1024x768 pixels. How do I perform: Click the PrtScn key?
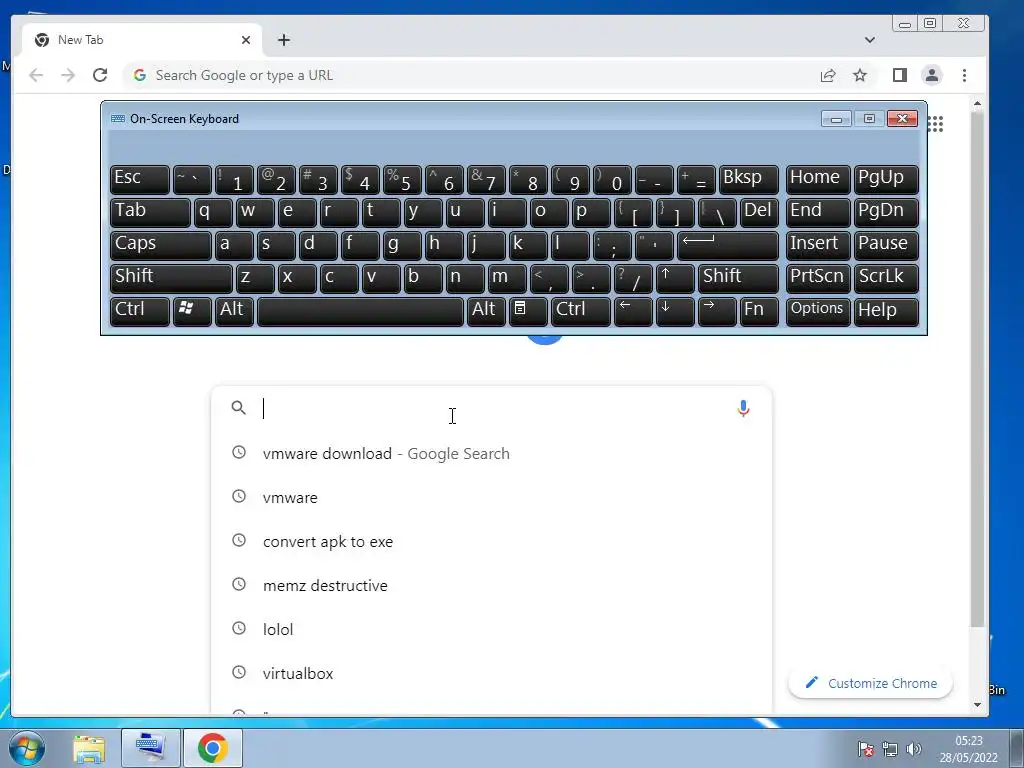click(818, 278)
